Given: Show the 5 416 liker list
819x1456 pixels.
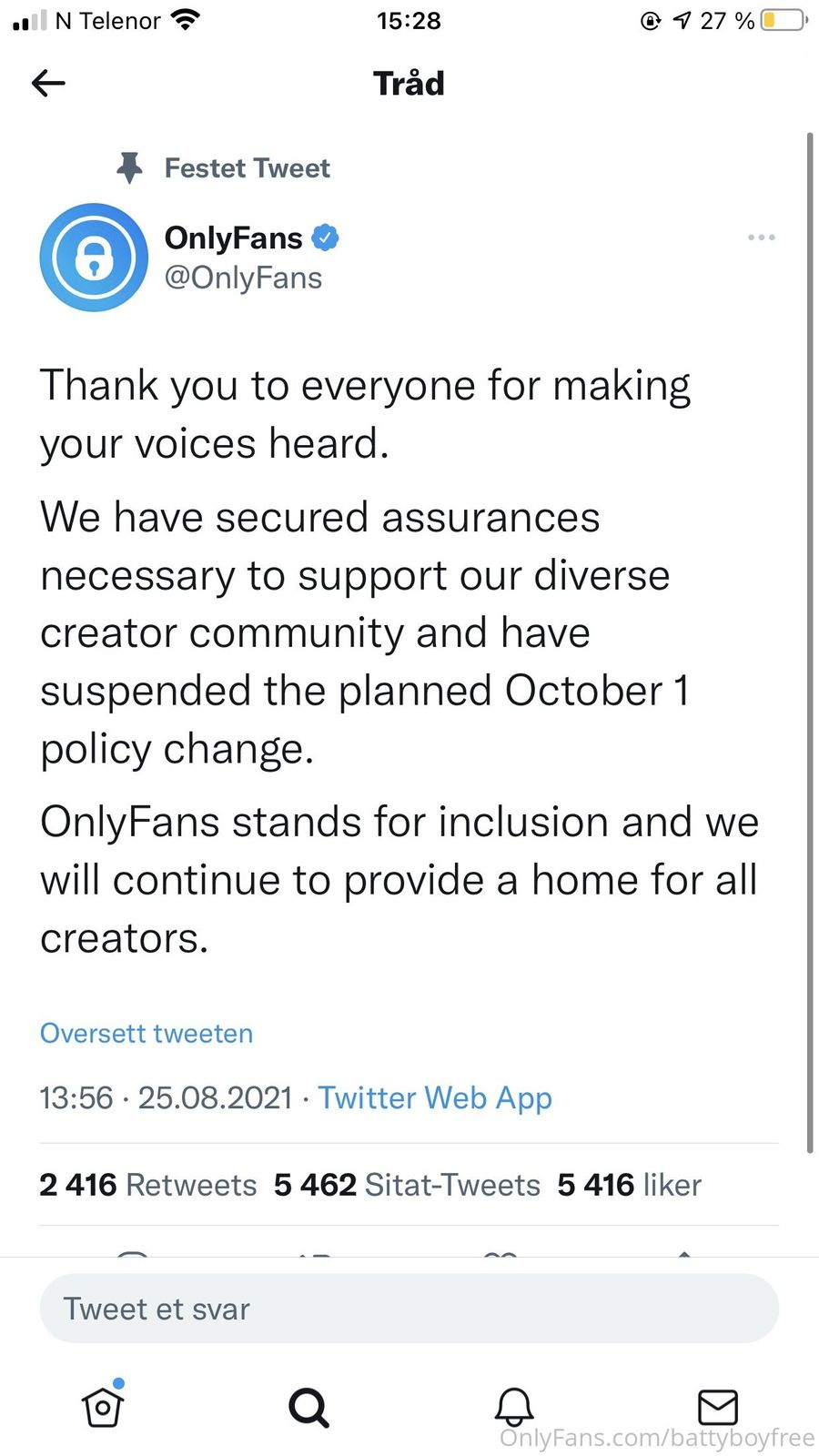Looking at the screenshot, I should pos(630,1185).
